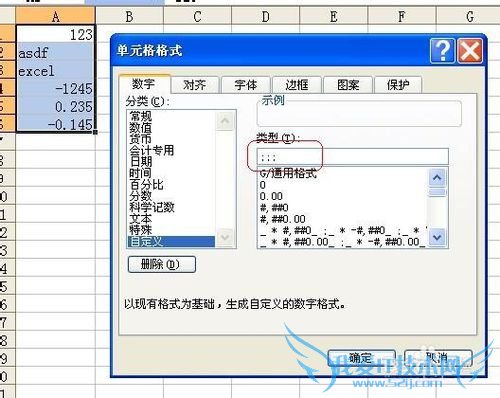Select 自定义 category

click(x=171, y=242)
